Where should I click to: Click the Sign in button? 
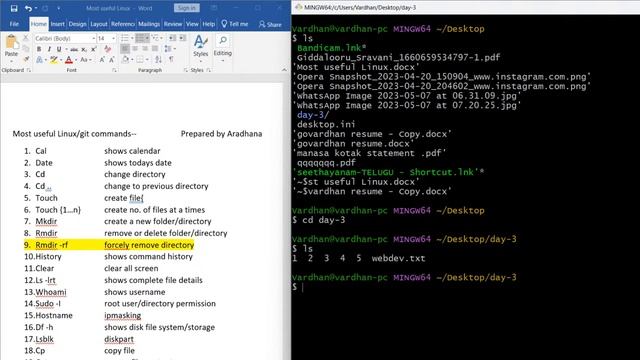187,8
